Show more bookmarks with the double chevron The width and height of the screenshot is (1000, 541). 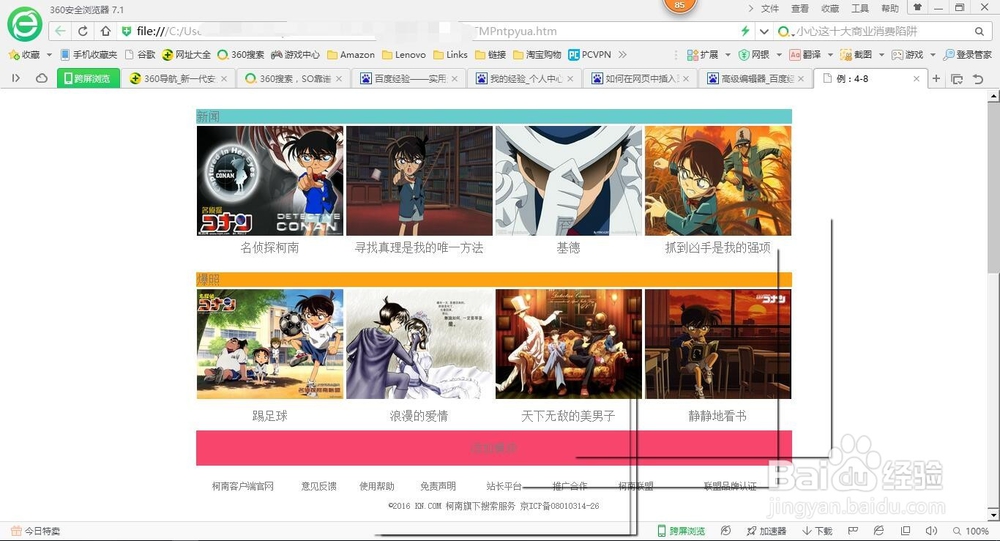622,55
